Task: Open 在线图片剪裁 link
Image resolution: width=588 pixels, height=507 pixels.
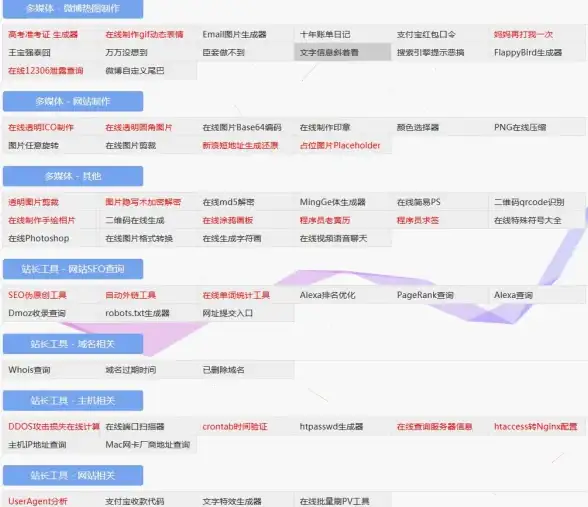Action: click(x=130, y=146)
